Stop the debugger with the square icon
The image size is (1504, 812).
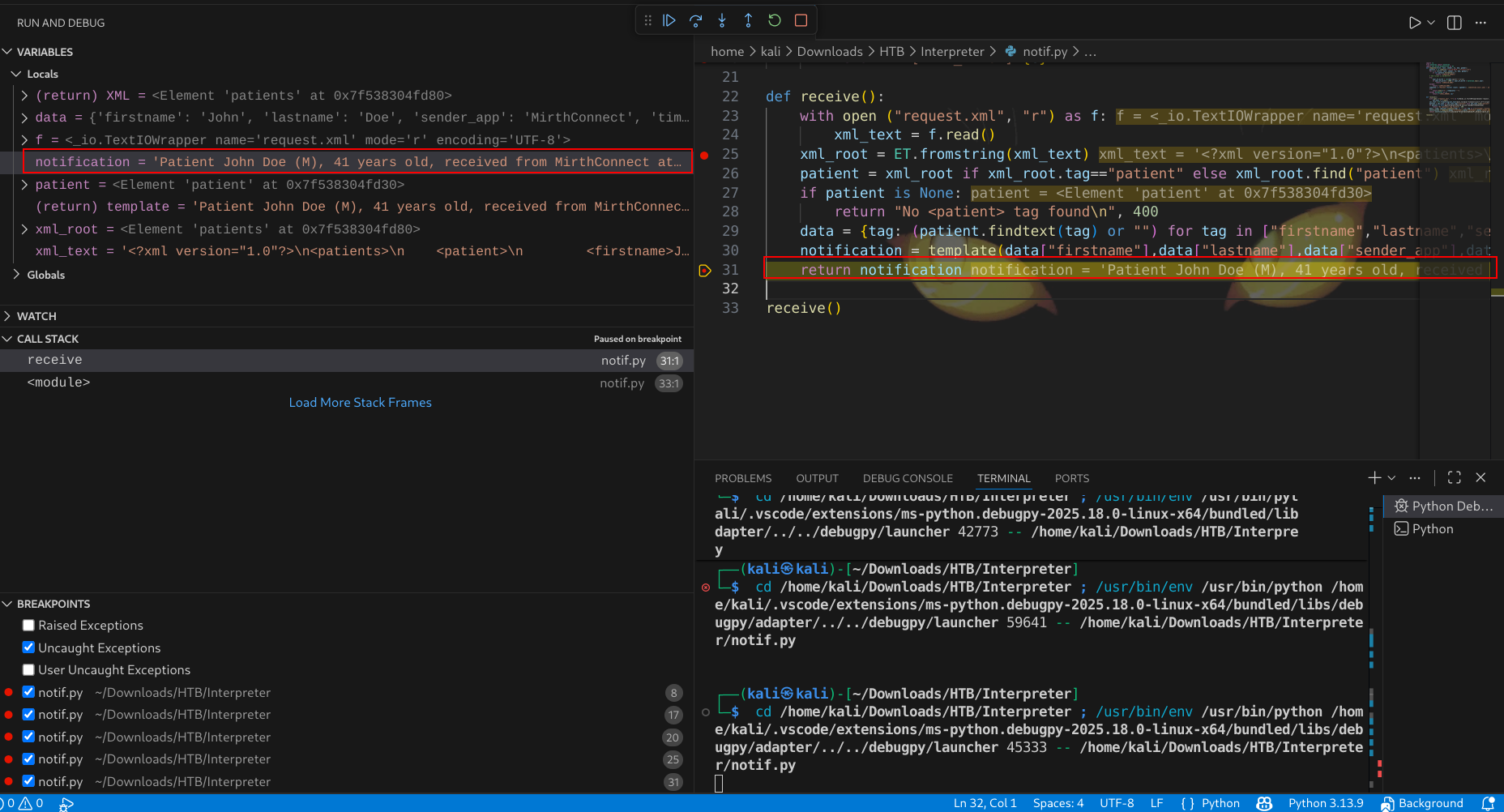(801, 21)
